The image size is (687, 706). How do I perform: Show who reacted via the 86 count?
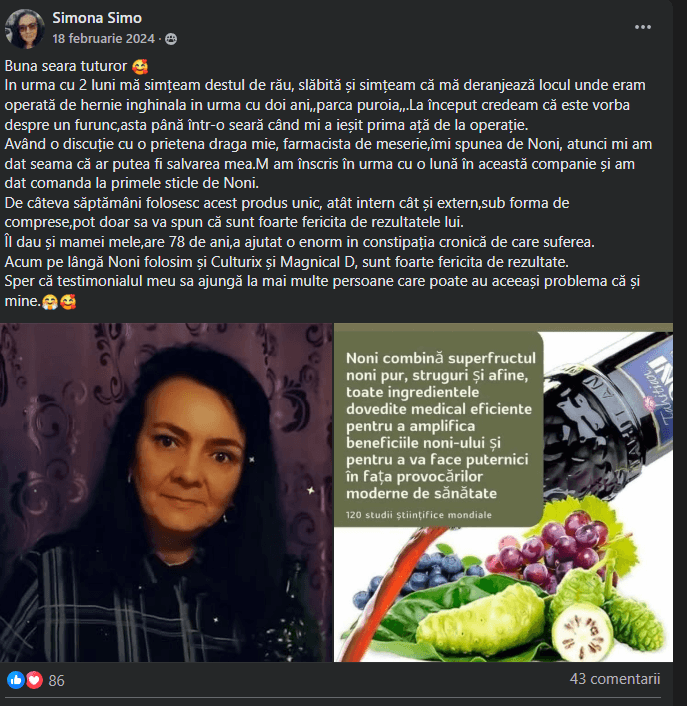[x=56, y=680]
